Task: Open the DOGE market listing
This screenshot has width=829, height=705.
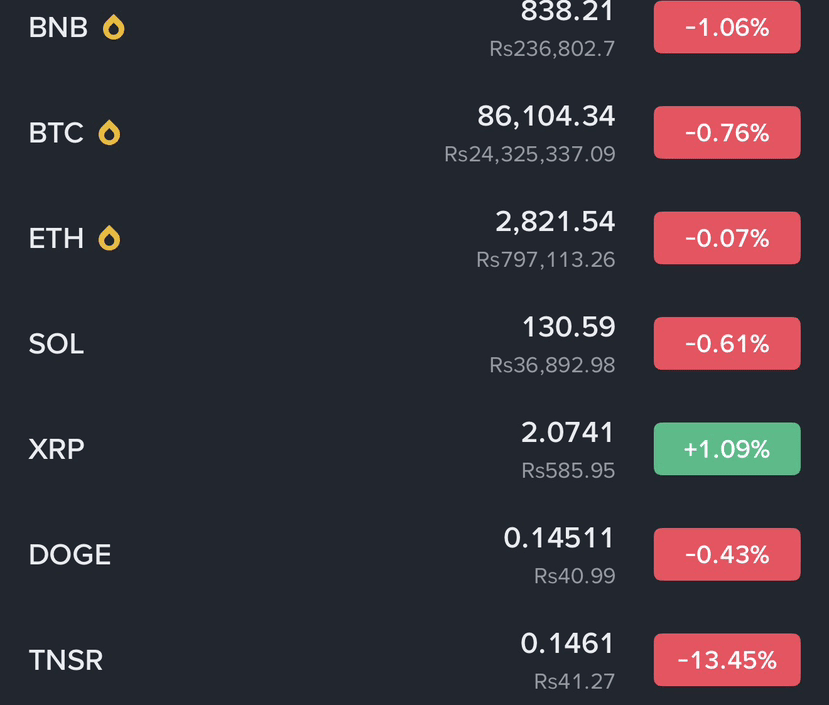Action: point(414,554)
